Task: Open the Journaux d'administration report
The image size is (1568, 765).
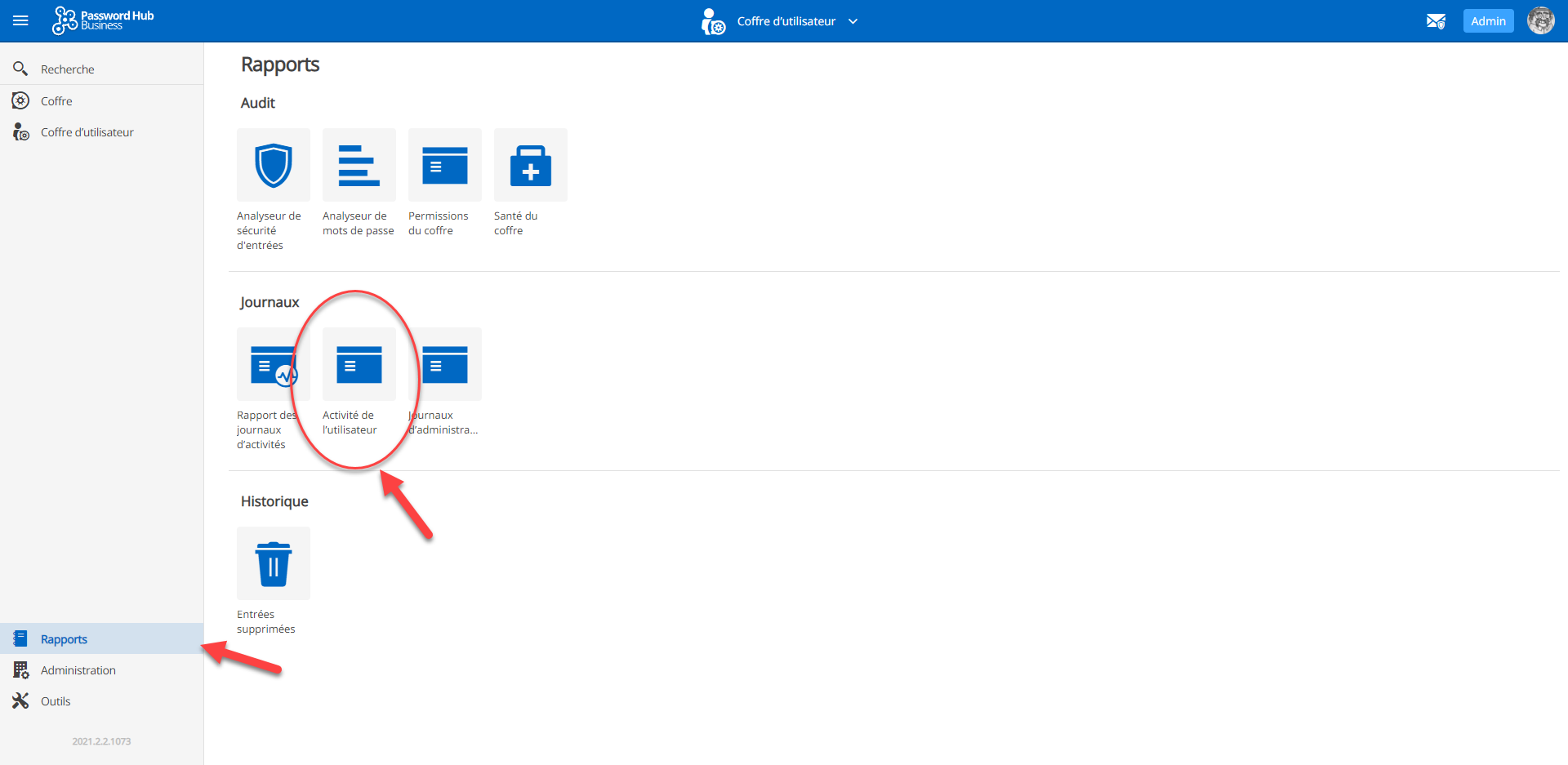Action: [x=445, y=364]
